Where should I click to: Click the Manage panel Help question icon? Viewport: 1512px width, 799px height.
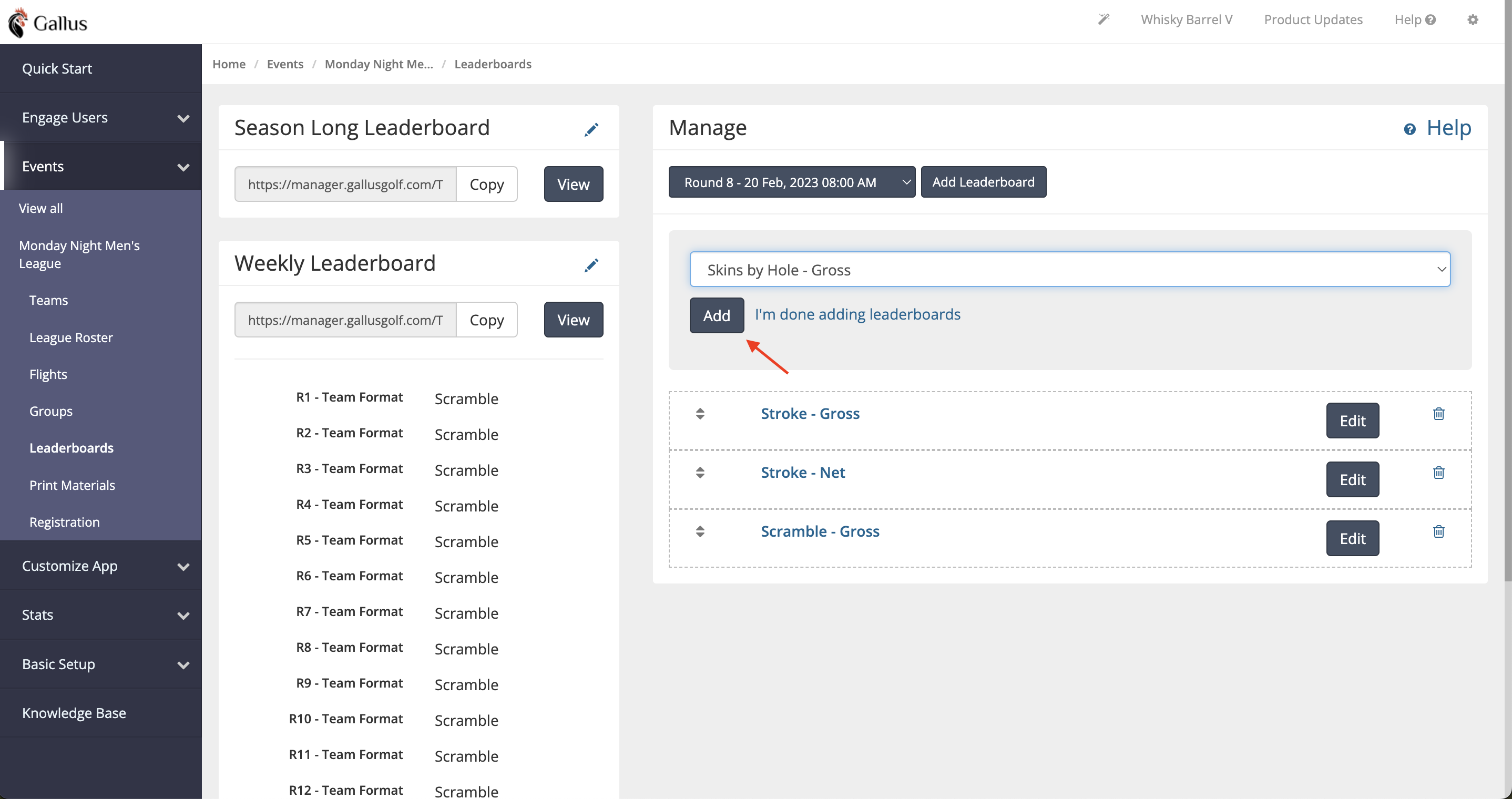pos(1409,129)
